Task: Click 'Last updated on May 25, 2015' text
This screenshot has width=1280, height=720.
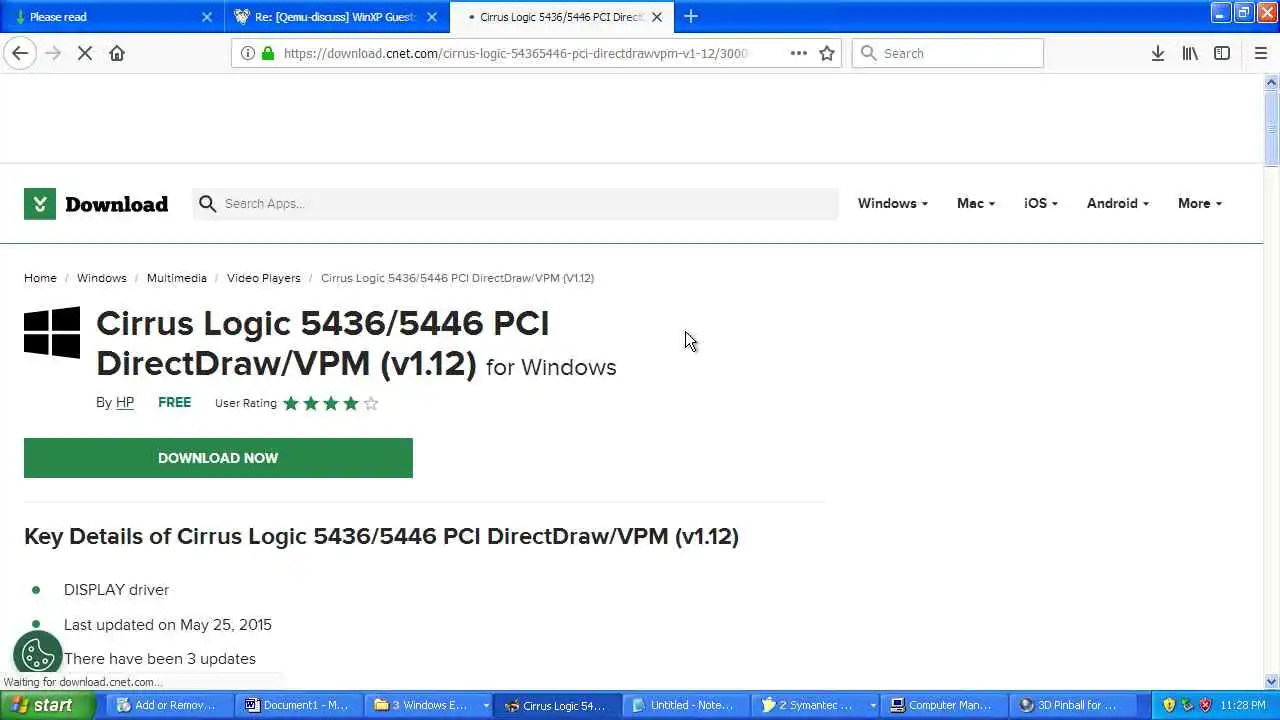Action: point(168,624)
